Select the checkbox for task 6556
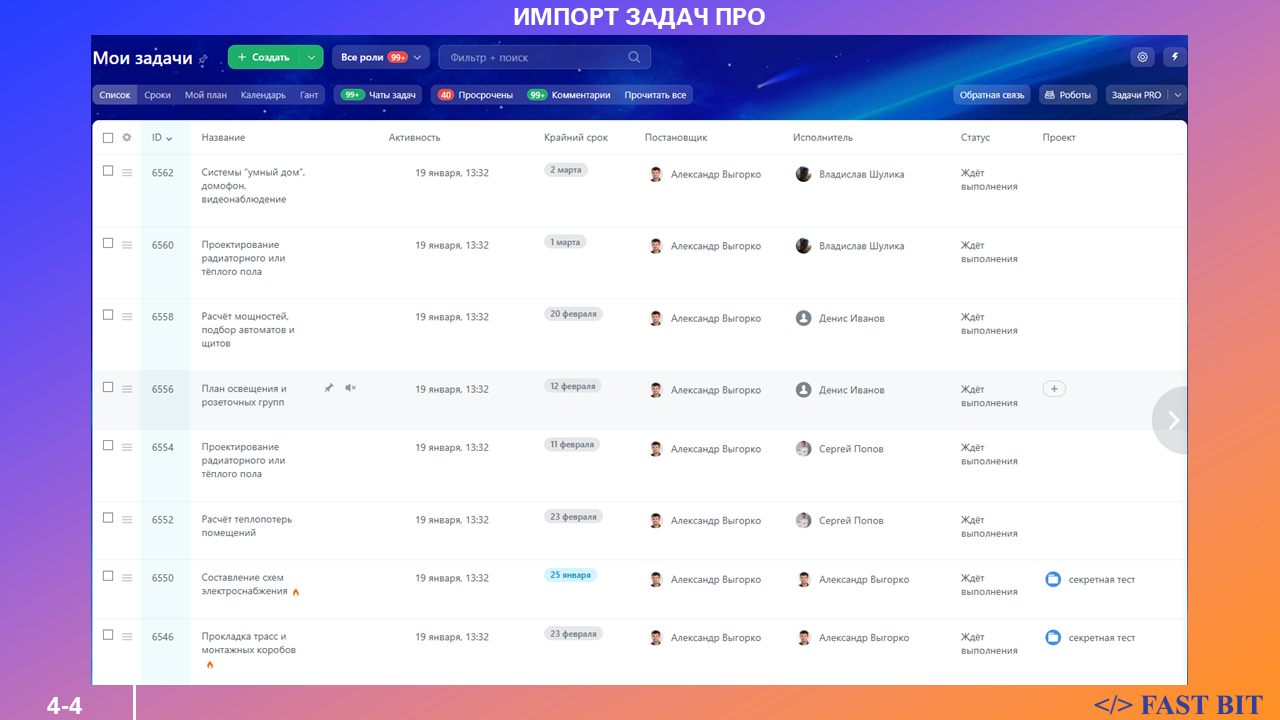Image resolution: width=1280 pixels, height=720 pixels. tap(108, 387)
